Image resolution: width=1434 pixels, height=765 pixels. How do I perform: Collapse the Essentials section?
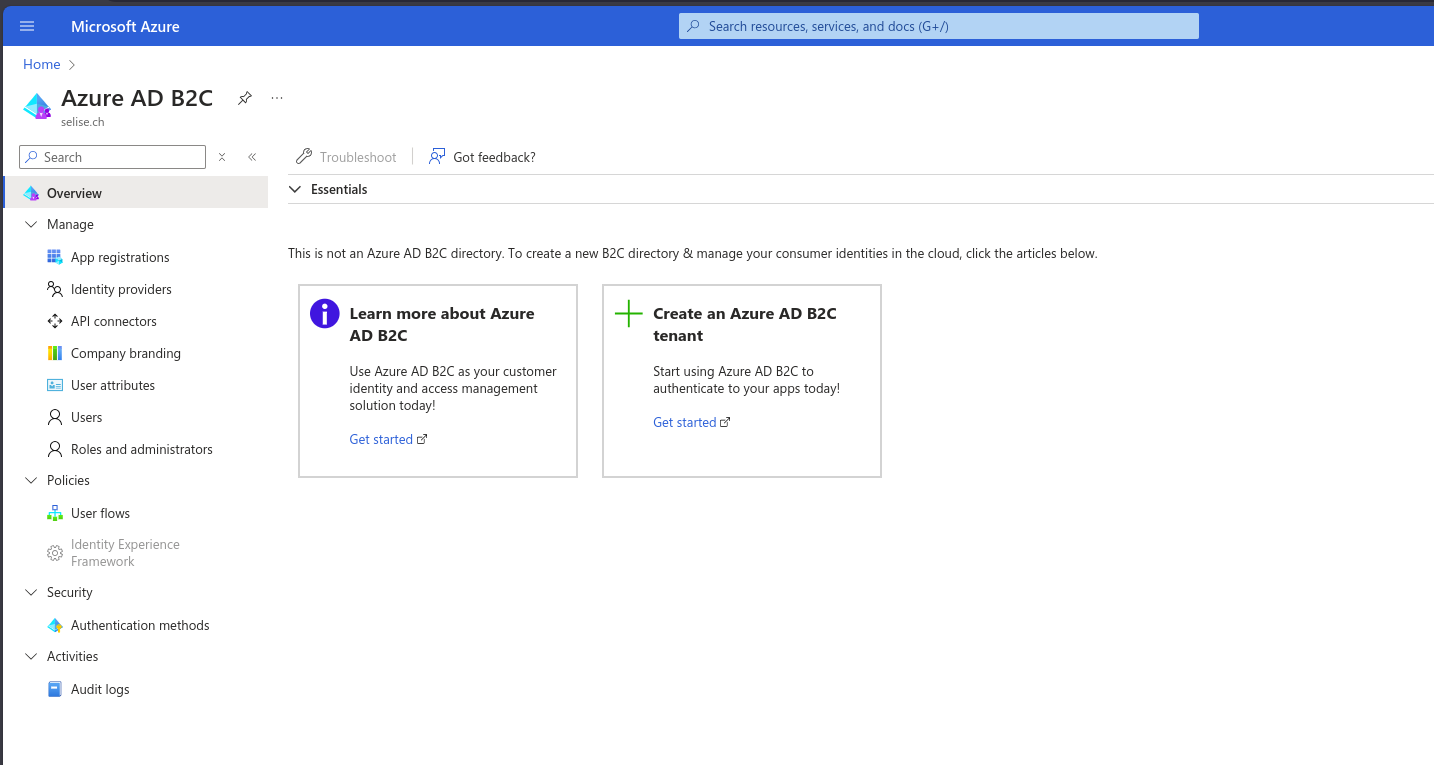pos(295,189)
